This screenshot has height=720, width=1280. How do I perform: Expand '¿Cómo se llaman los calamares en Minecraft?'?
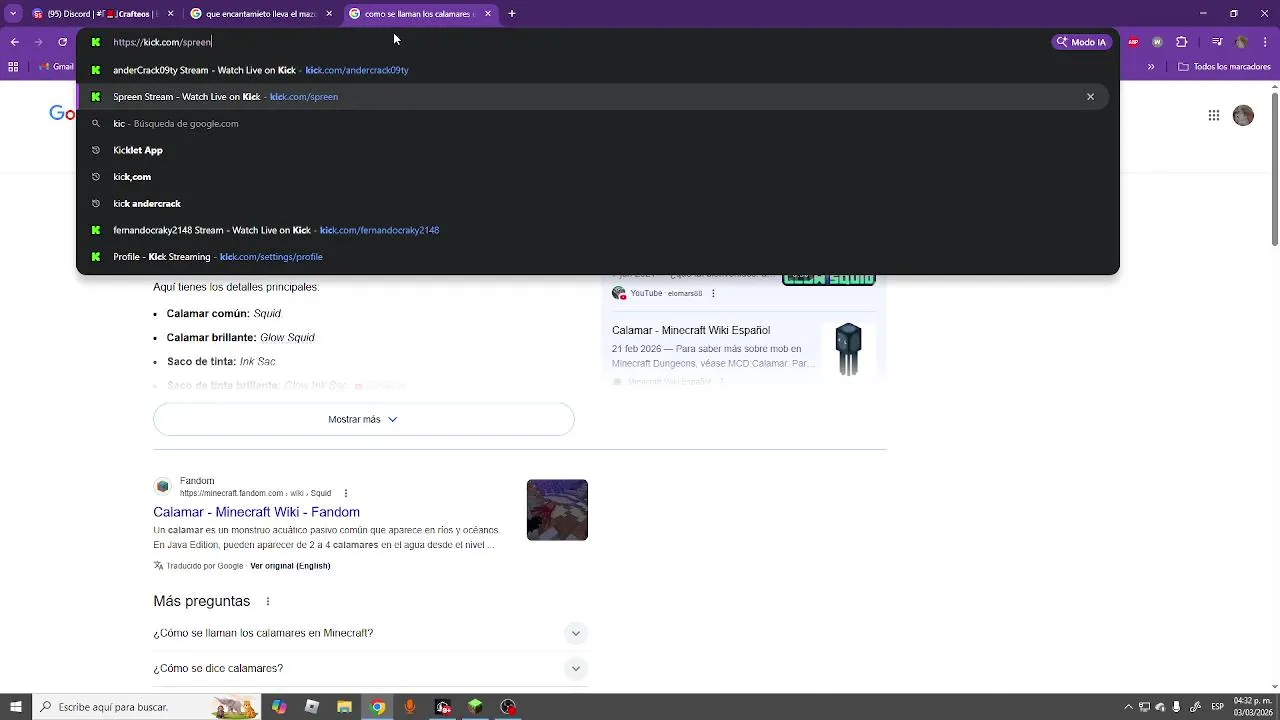pos(368,633)
